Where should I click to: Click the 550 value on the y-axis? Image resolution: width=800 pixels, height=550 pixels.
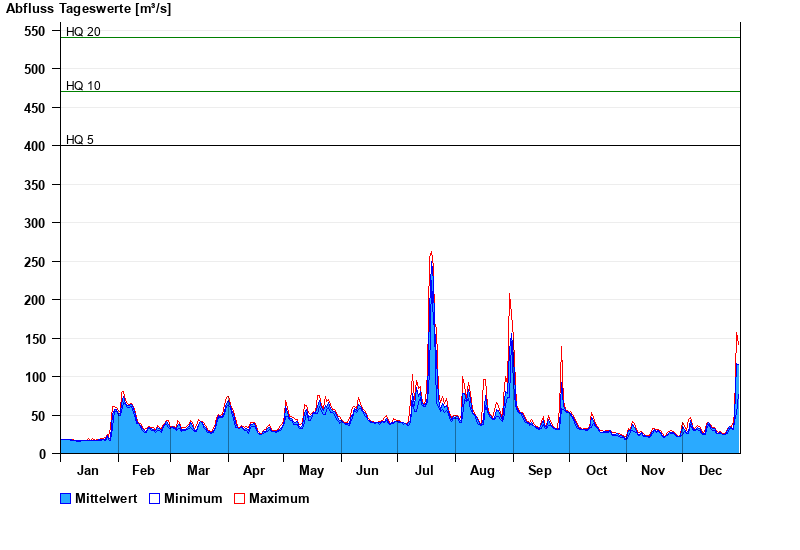click(35, 31)
